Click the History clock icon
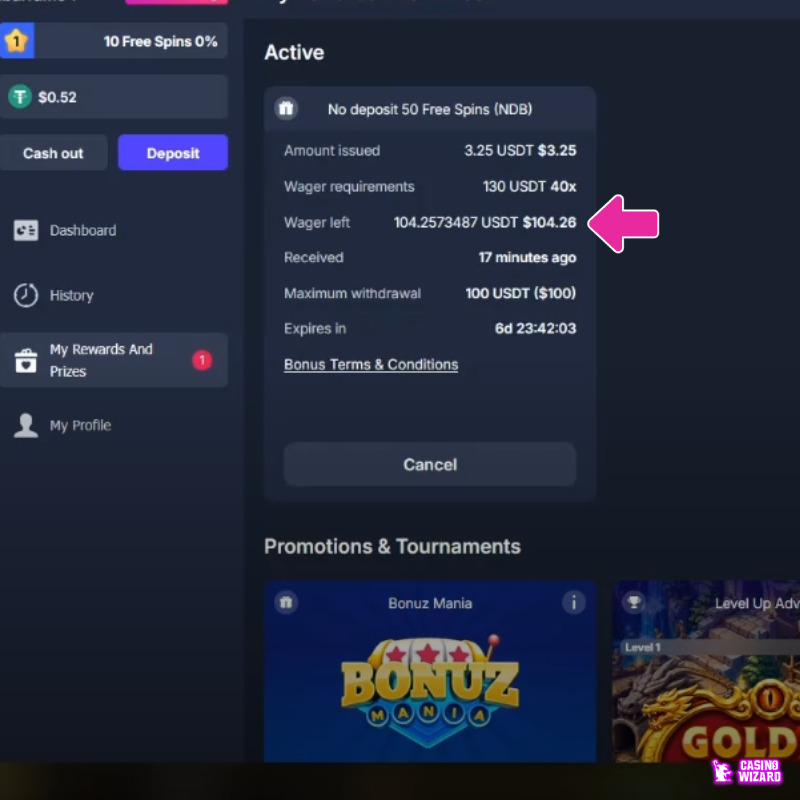This screenshot has height=800, width=800. click(x=26, y=295)
